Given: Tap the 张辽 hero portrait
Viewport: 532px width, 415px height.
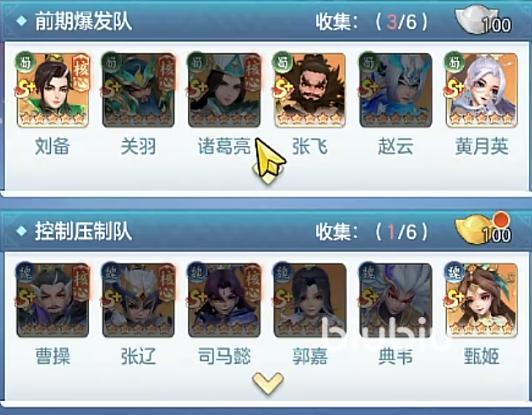Looking at the screenshot, I should pyautogui.click(x=138, y=300).
